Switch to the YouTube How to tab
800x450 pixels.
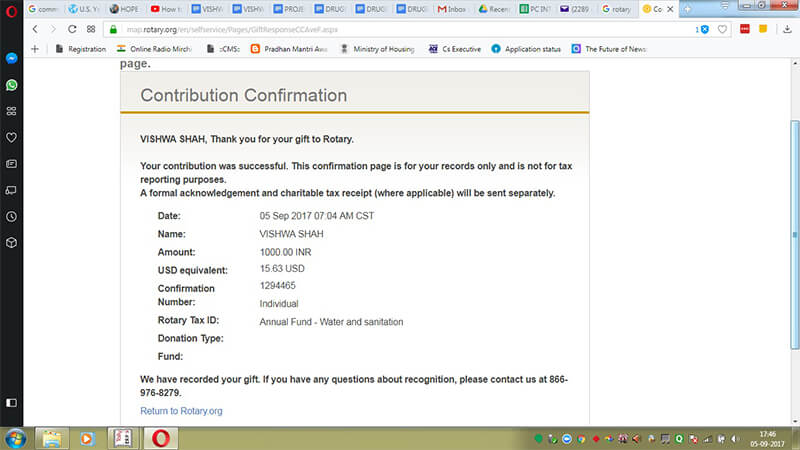point(166,9)
